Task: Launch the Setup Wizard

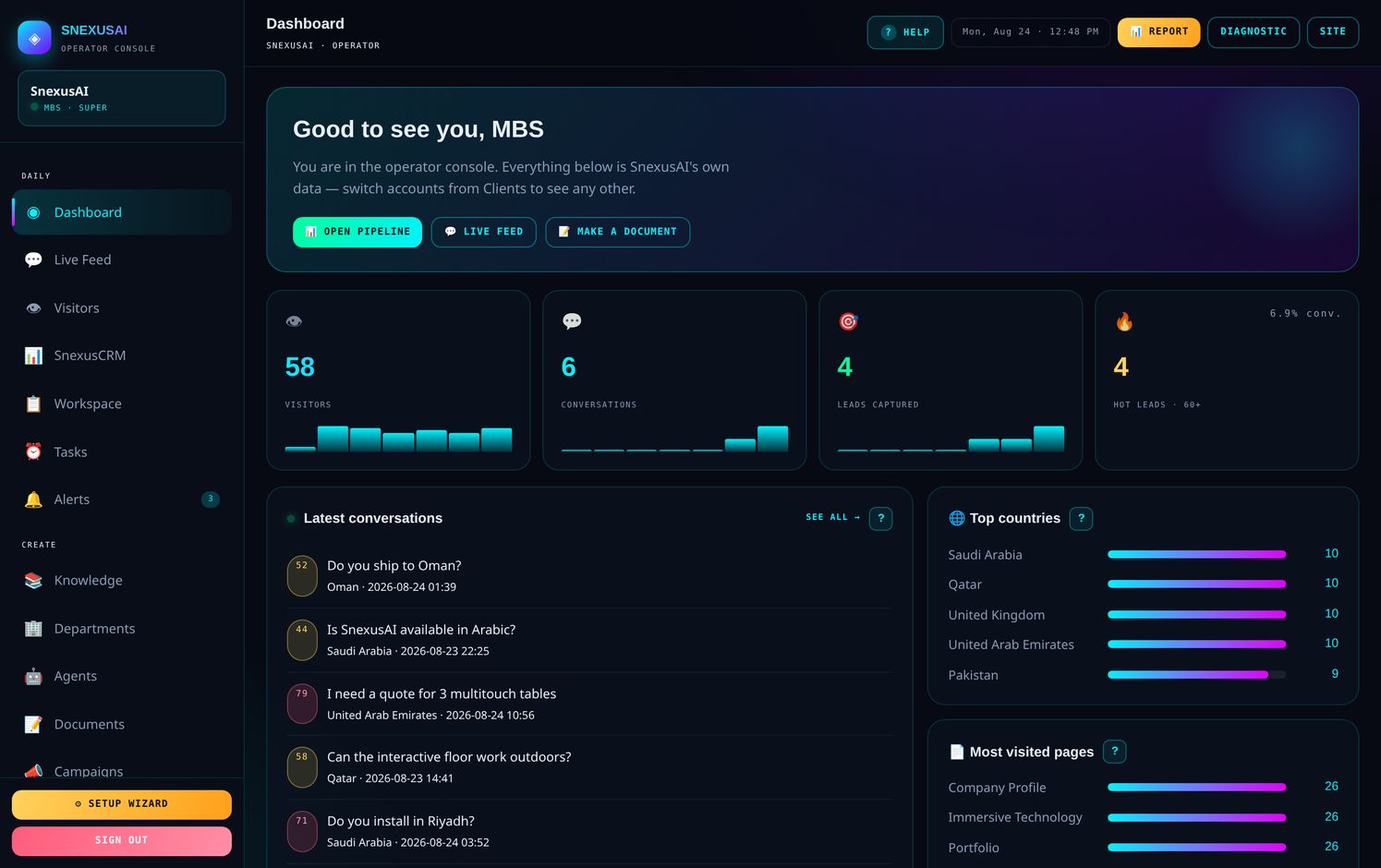Action: pos(122,804)
